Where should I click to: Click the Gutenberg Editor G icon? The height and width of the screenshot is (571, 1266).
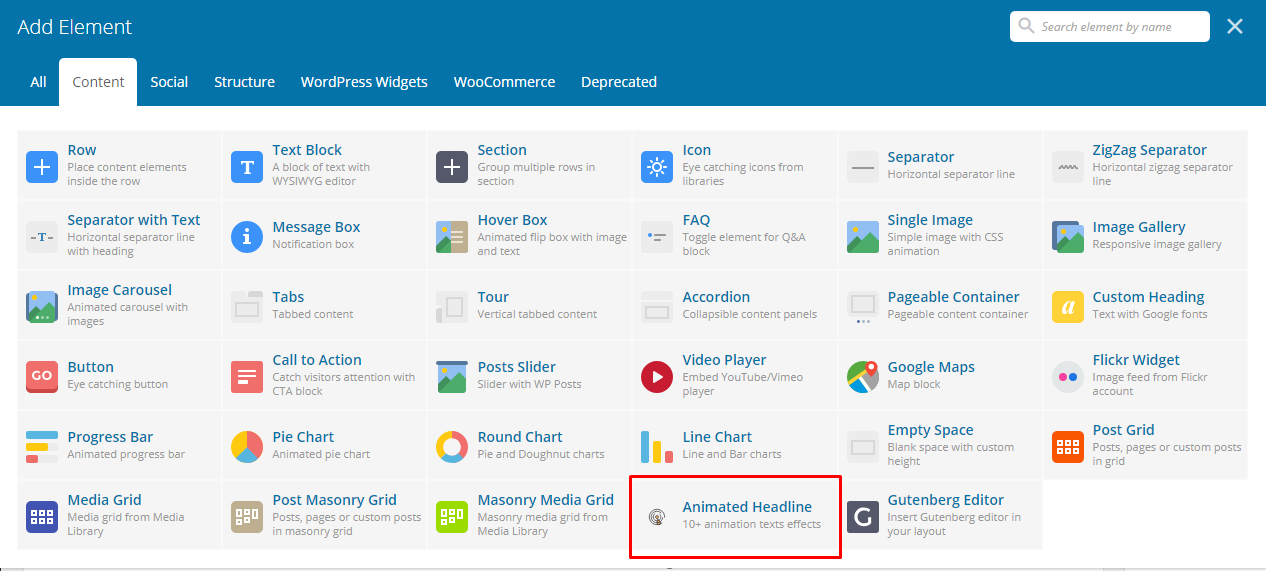tap(862, 517)
